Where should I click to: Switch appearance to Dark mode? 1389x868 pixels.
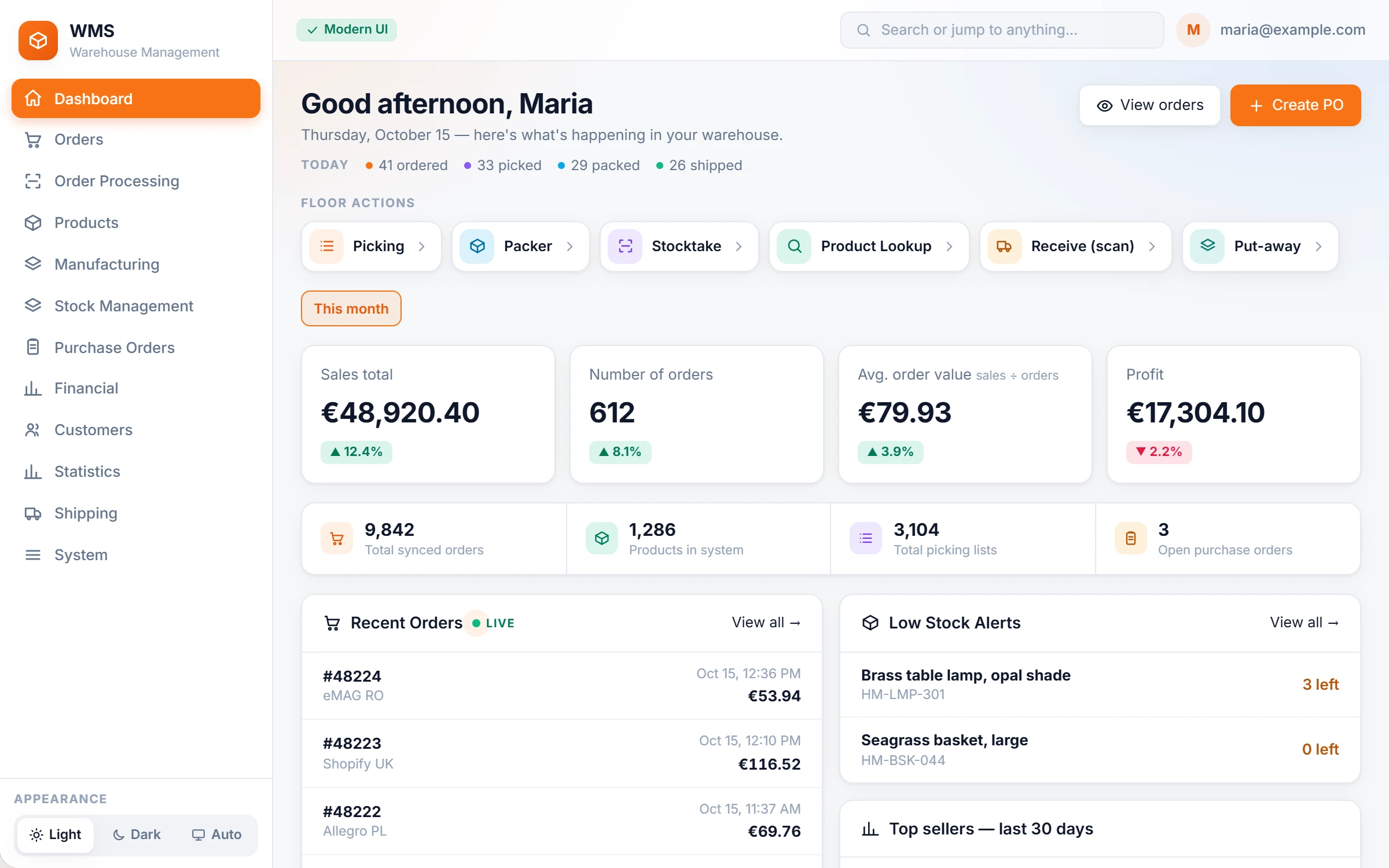[137, 834]
